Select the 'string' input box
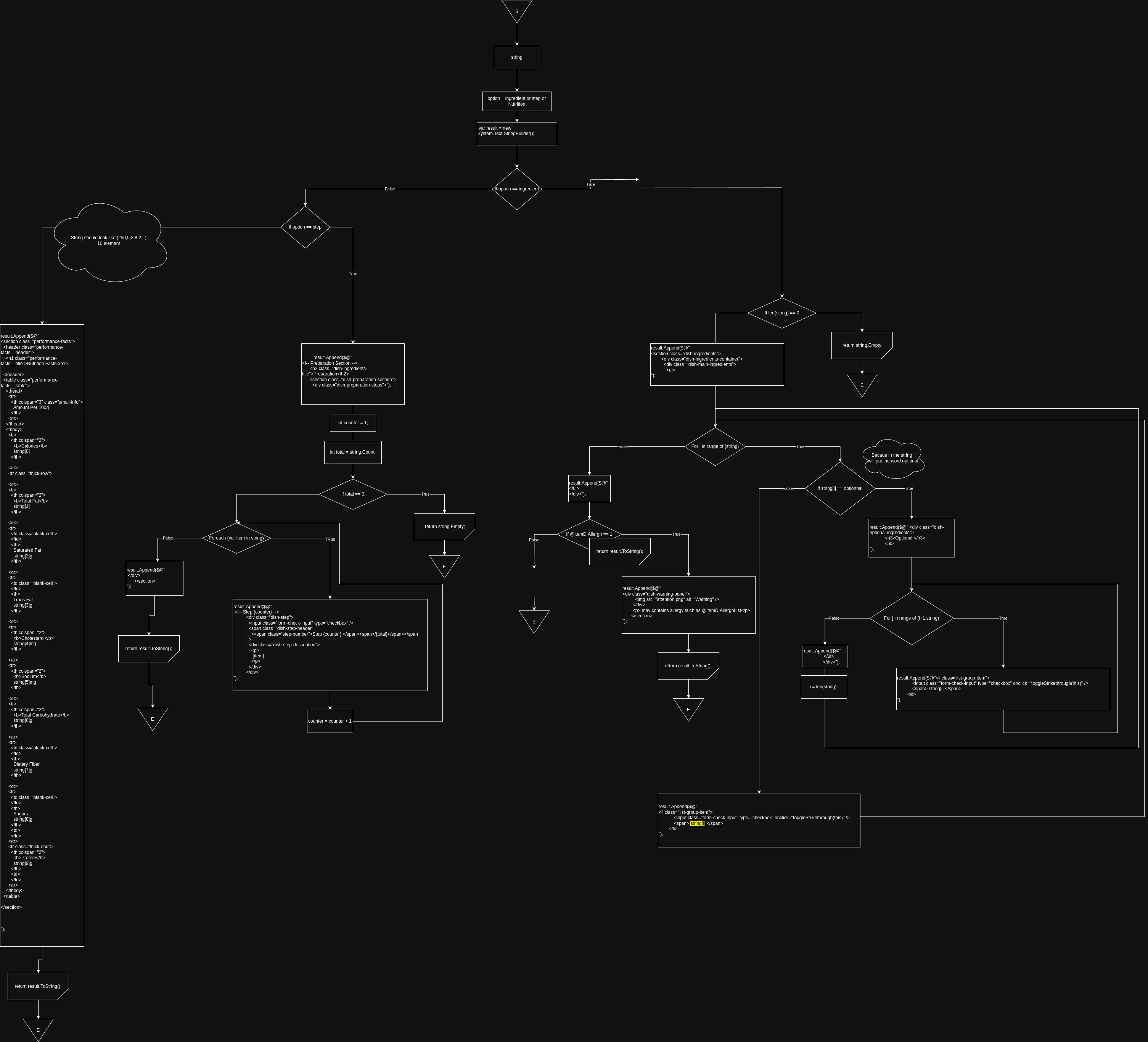 516,58
